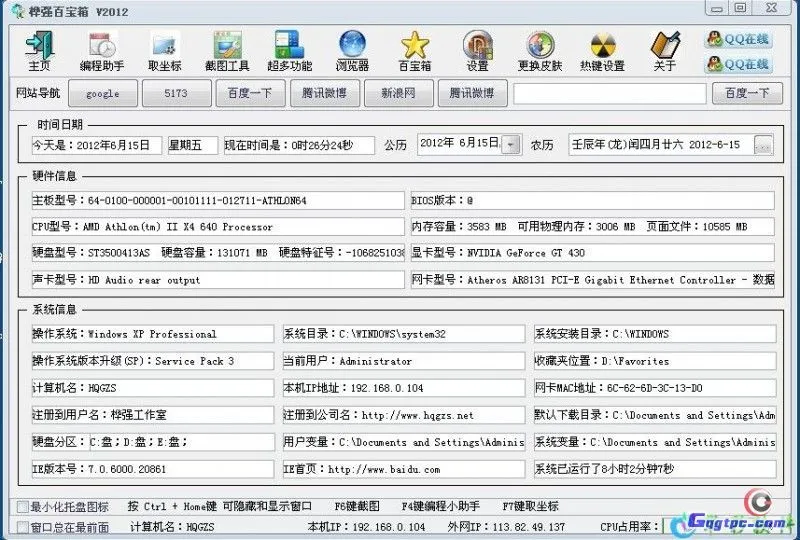The height and width of the screenshot is (540, 800).
Task: Open the 百宝箱 star toolbox icon
Action: pyautogui.click(x=415, y=51)
